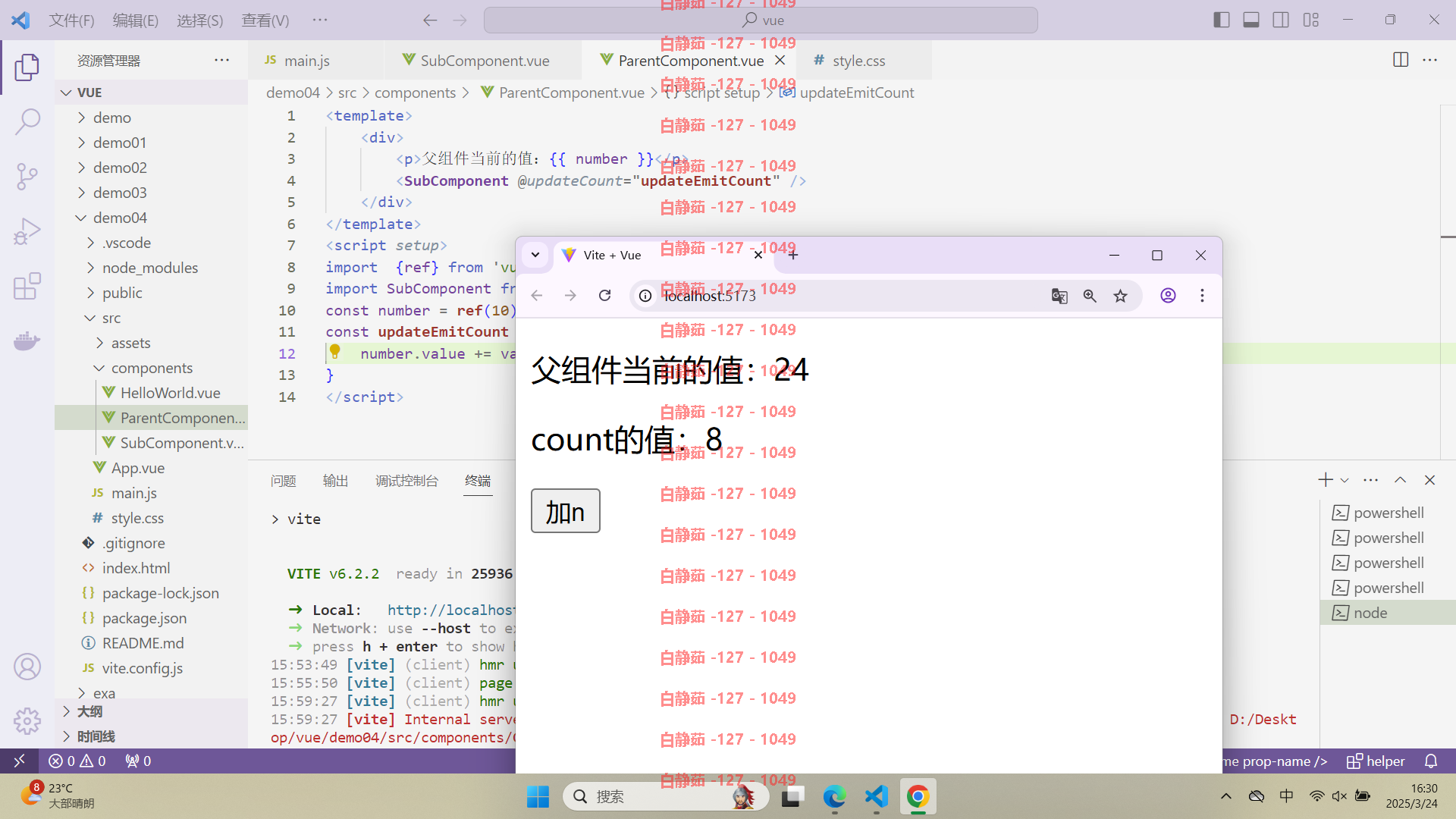
Task: Expand the demo folder
Action: (111, 118)
